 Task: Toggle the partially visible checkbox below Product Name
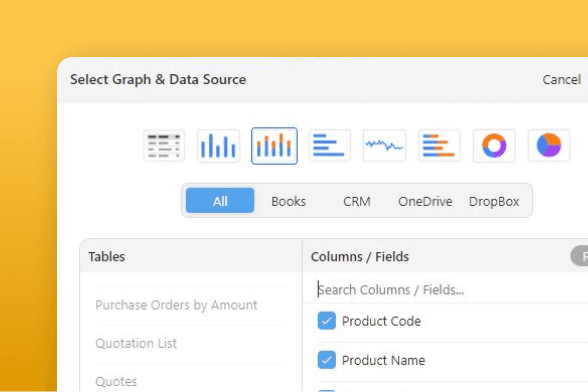[x=327, y=390]
